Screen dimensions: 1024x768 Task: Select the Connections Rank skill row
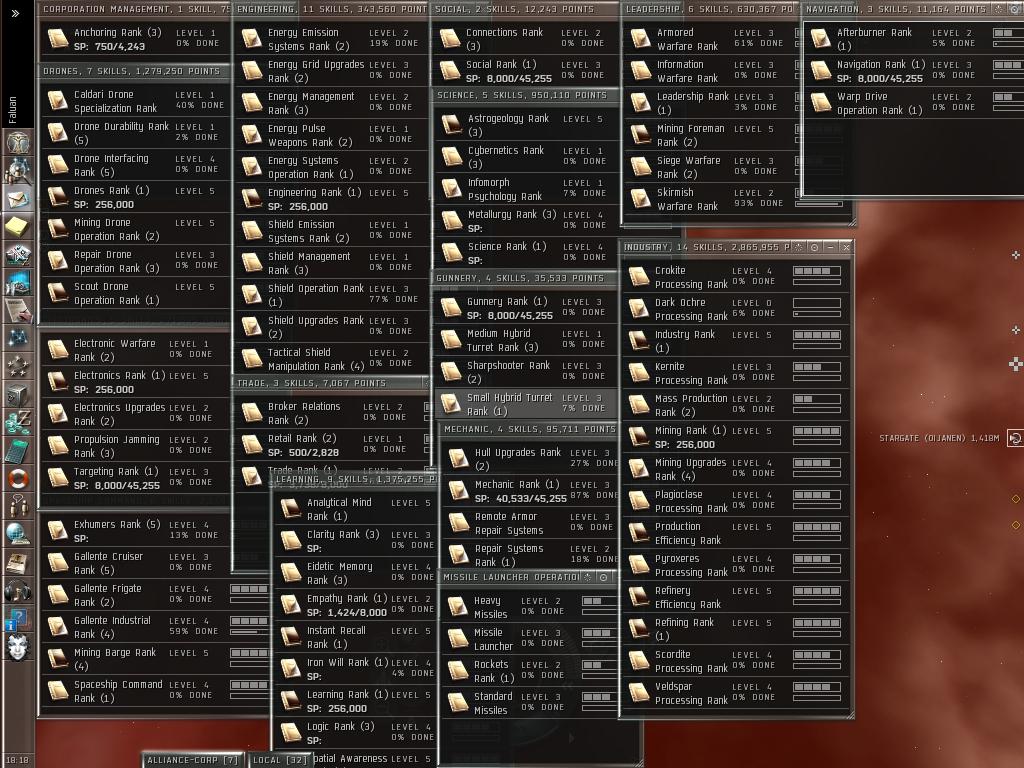(x=524, y=39)
